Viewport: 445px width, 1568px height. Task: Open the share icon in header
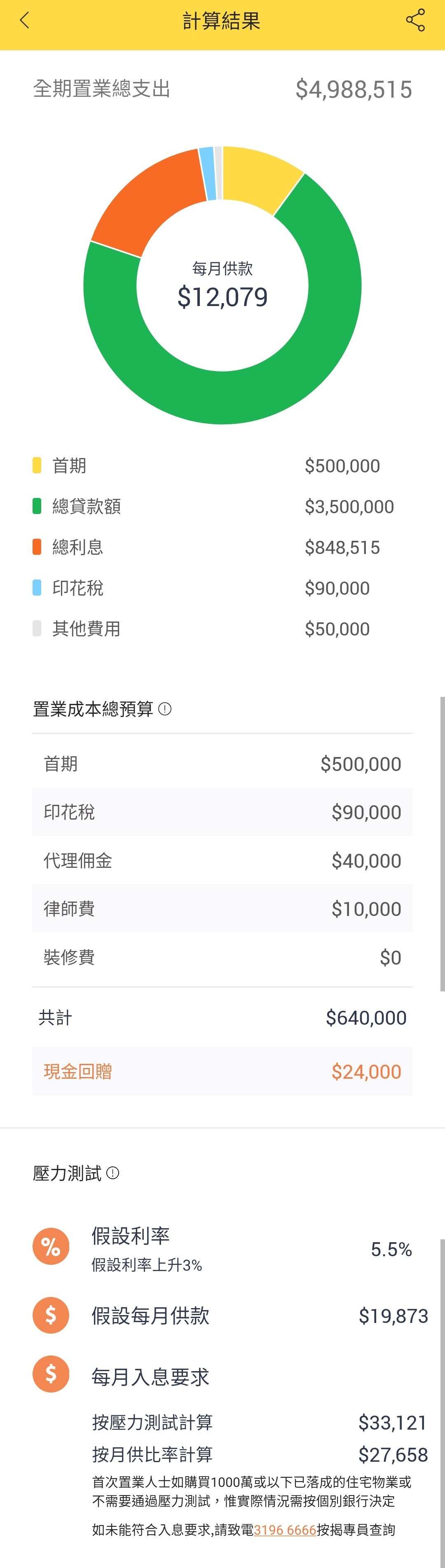415,21
